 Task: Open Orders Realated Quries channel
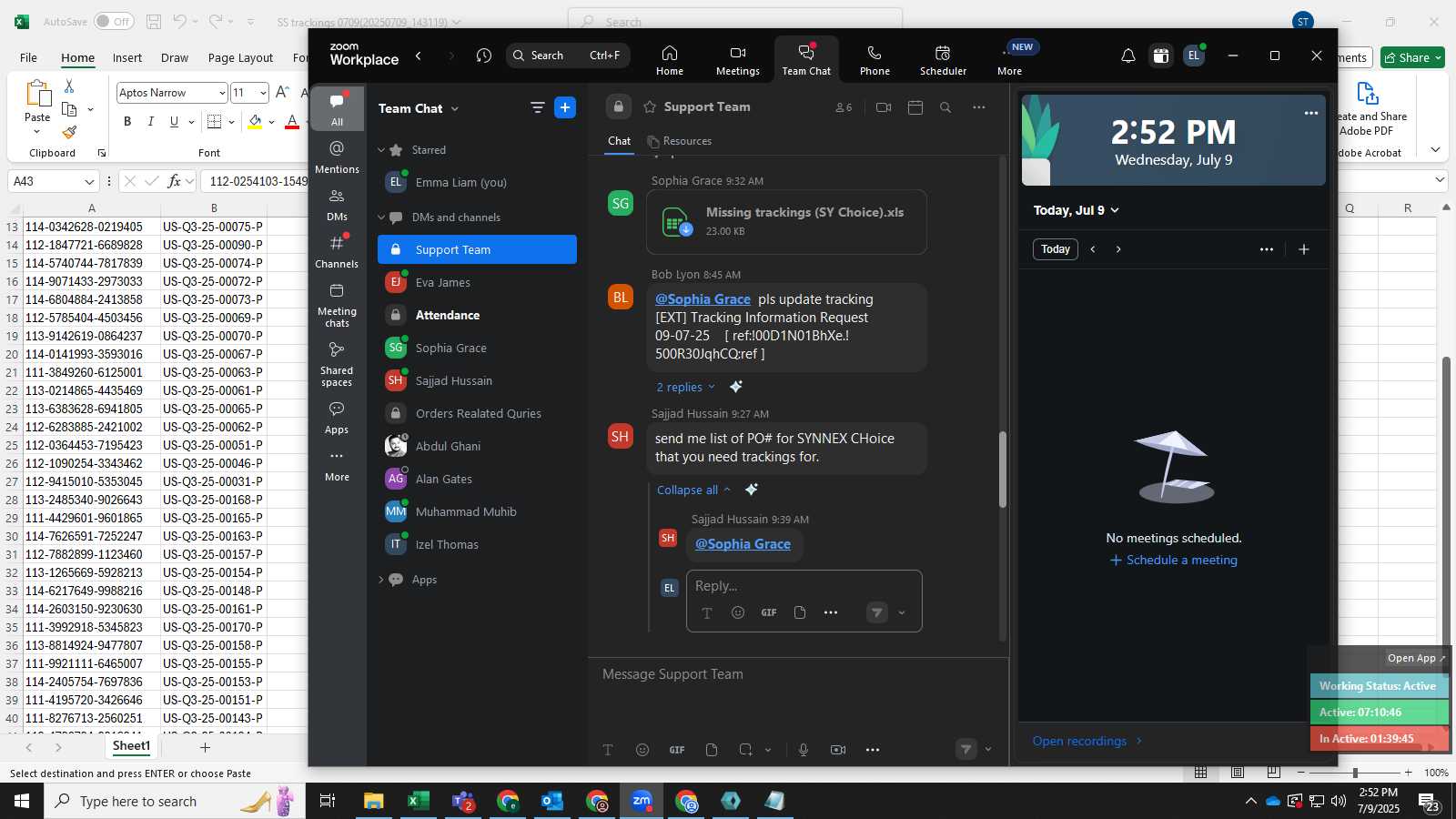[477, 413]
